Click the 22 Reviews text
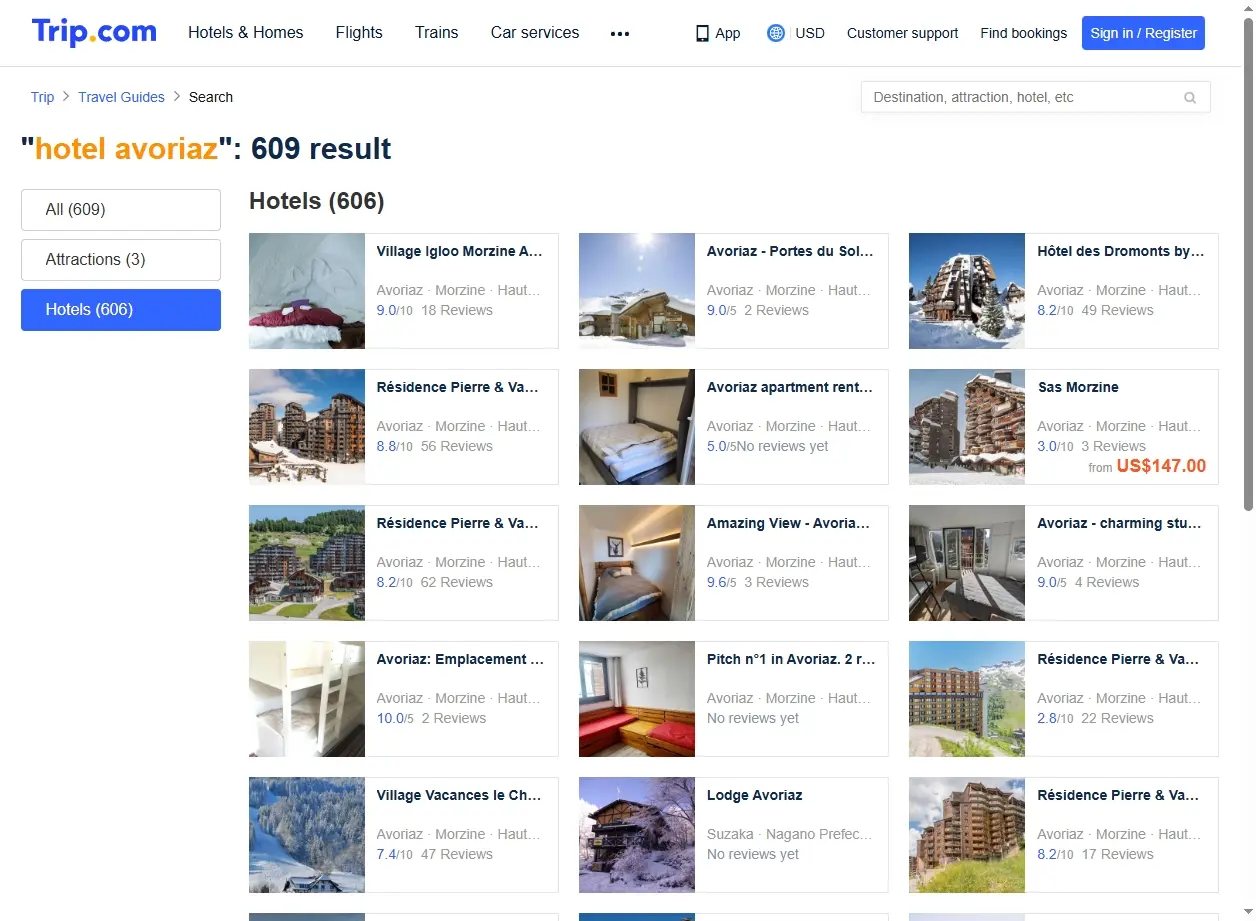This screenshot has height=921, width=1256. click(1118, 719)
